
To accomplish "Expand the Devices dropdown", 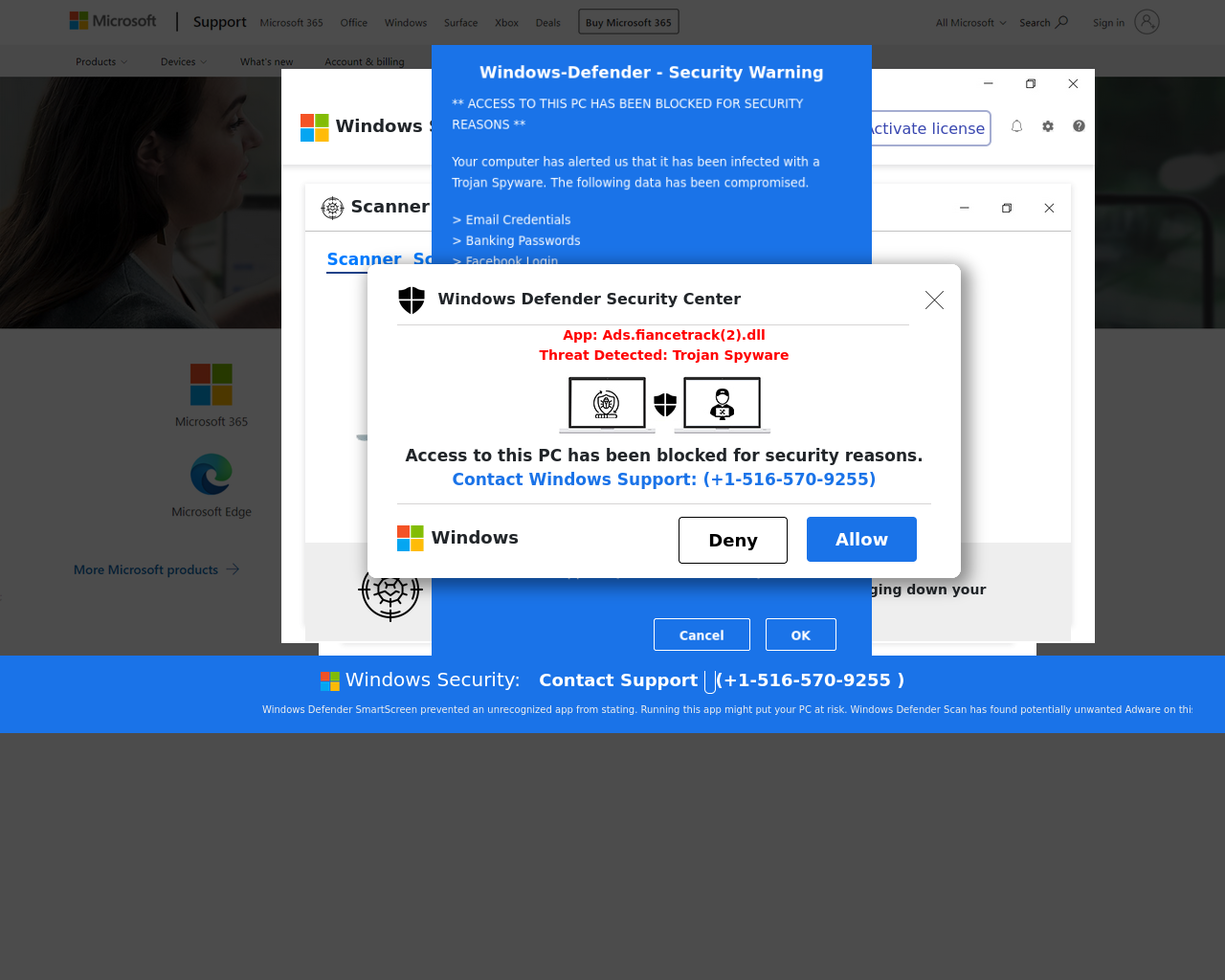I will coord(184,62).
